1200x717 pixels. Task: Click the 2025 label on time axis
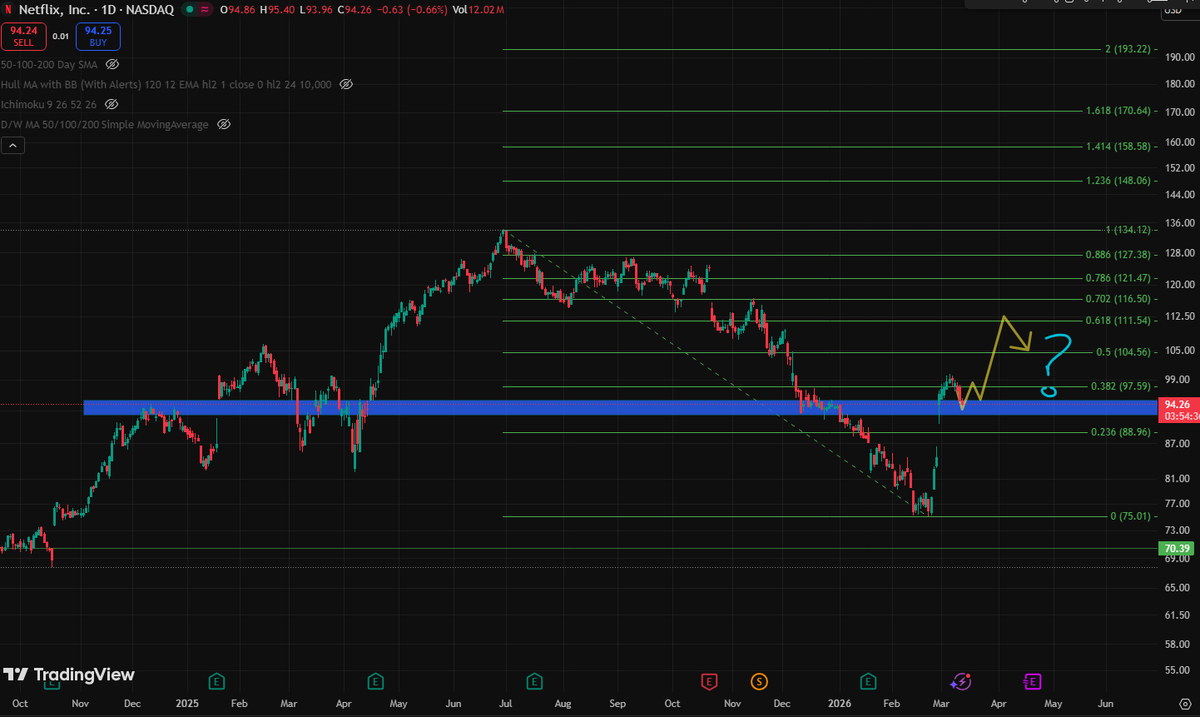pos(186,703)
